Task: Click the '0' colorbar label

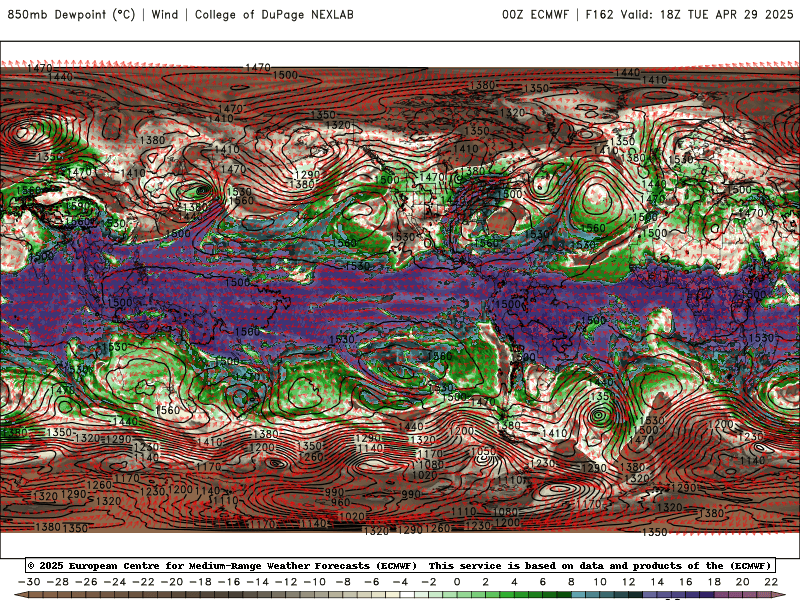Action: point(457,582)
